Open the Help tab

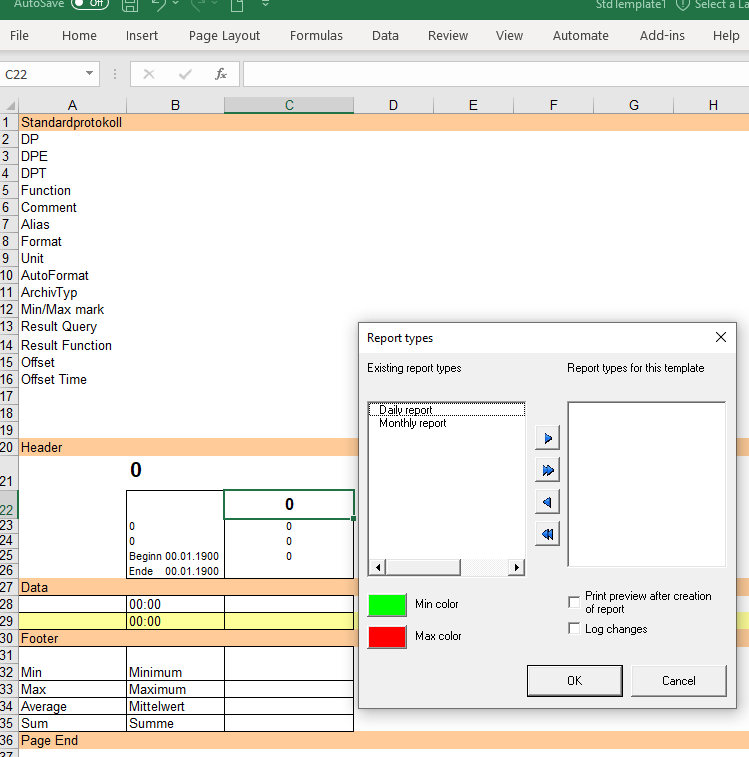[726, 35]
